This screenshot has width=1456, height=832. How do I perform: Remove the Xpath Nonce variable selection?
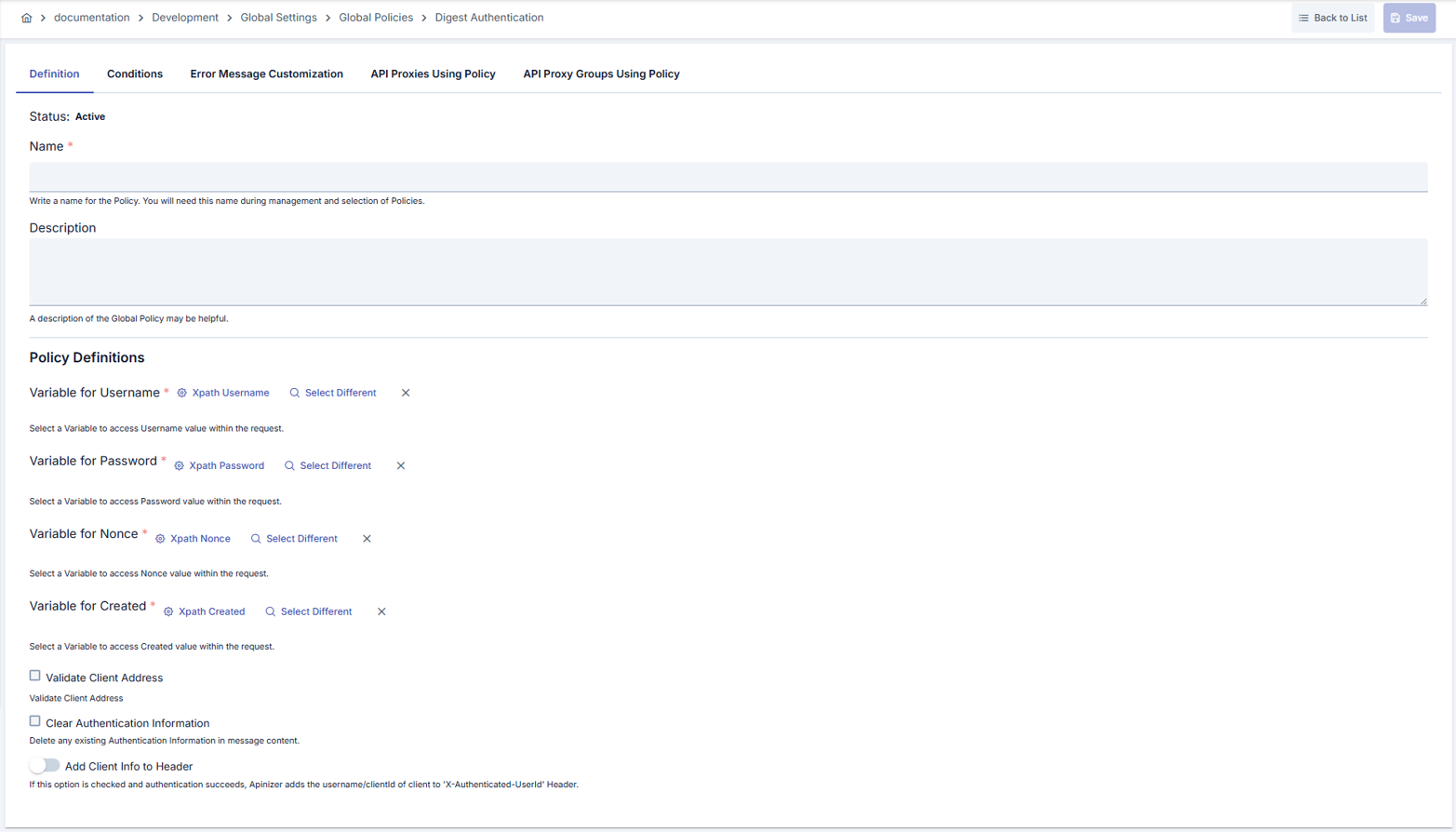(x=367, y=538)
